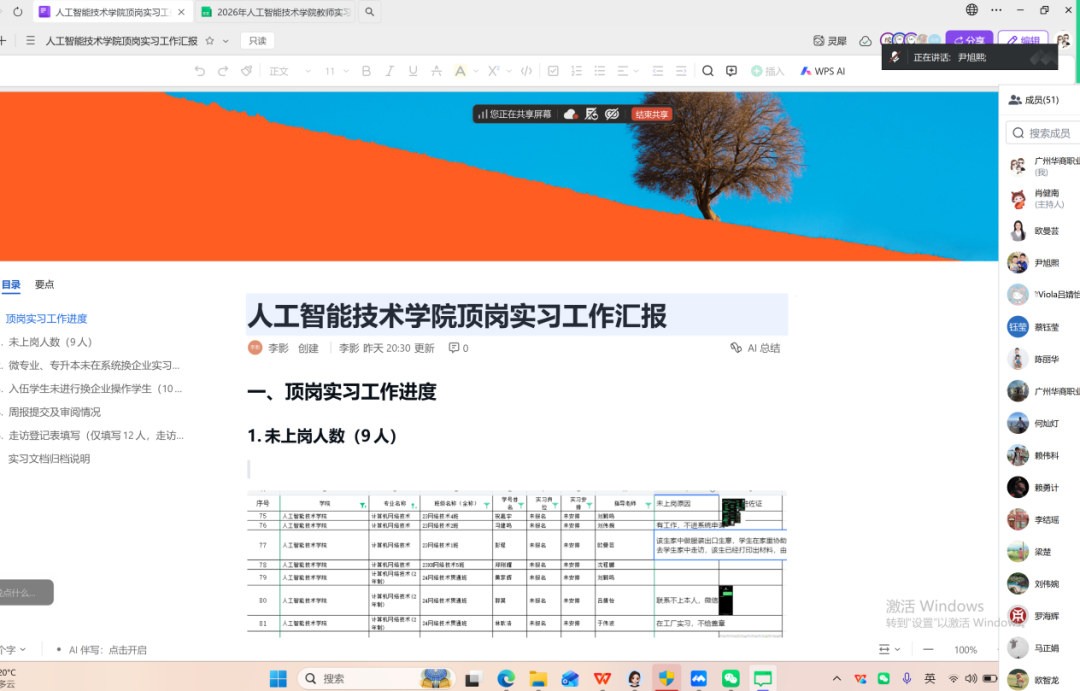This screenshot has height=691, width=1080.
Task: Click AI 总结 link under the title
Action: pos(756,348)
